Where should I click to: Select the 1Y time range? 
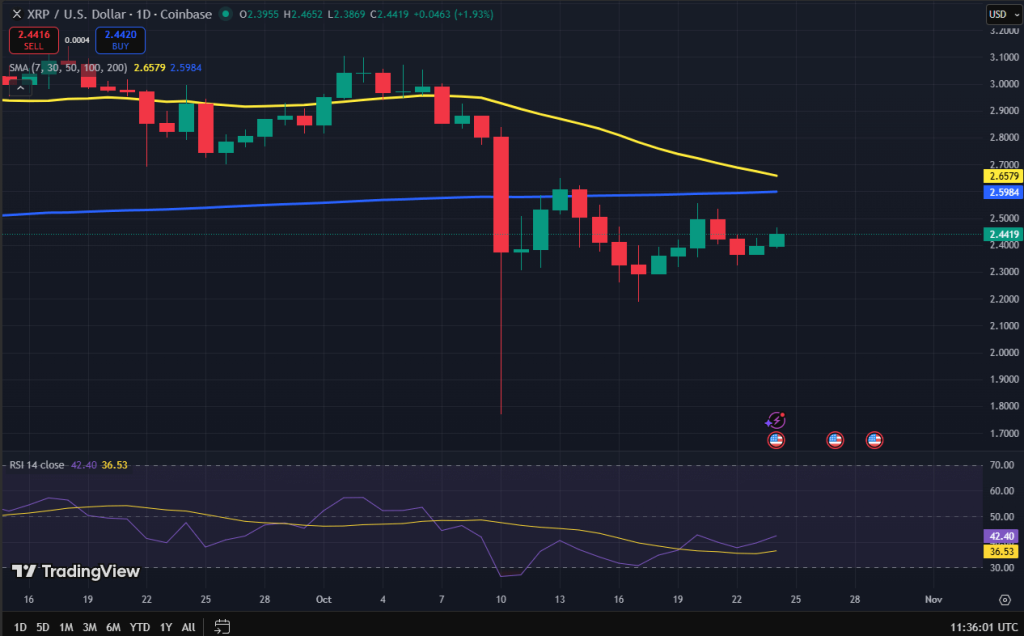166,627
